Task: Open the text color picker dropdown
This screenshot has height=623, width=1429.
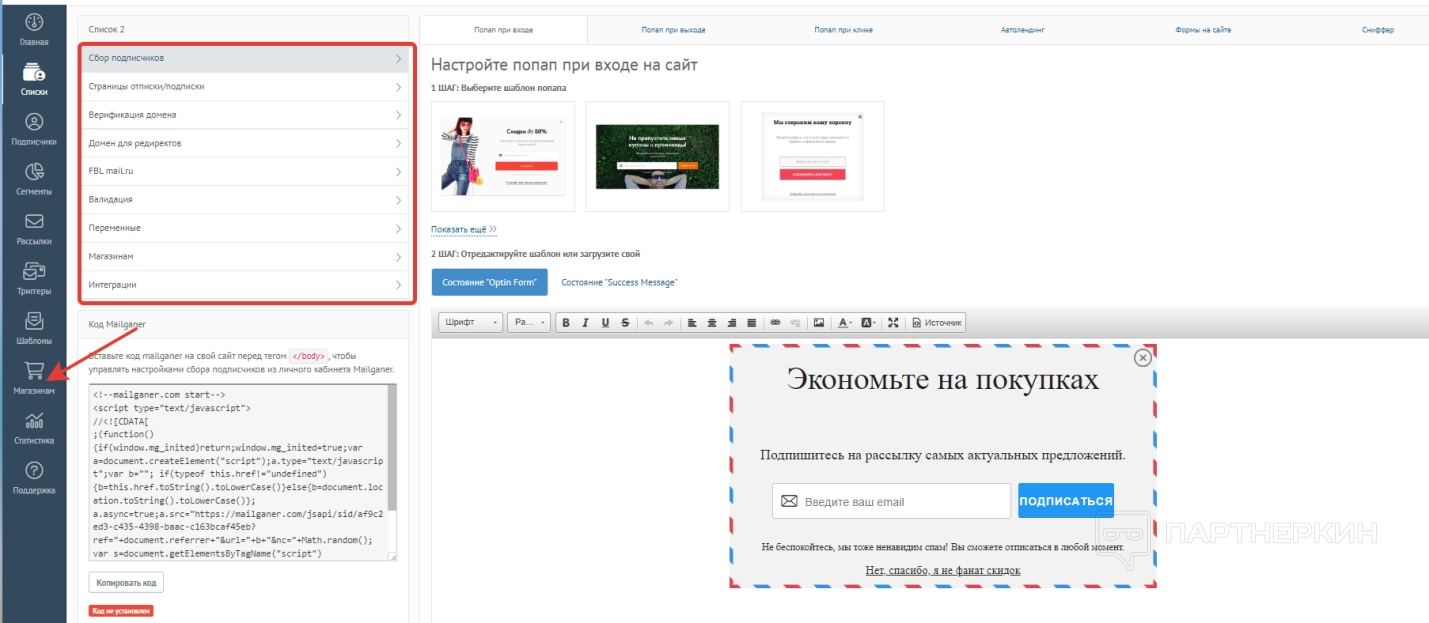Action: click(845, 323)
